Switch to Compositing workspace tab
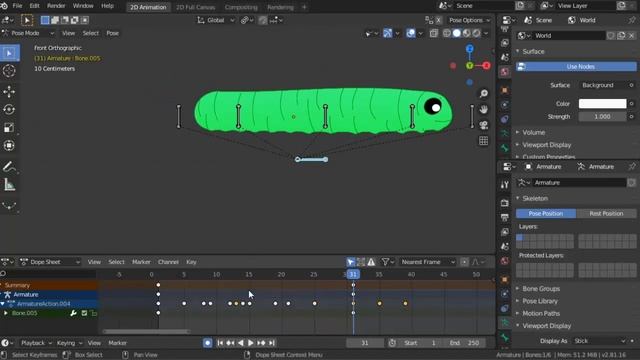 (x=241, y=7)
